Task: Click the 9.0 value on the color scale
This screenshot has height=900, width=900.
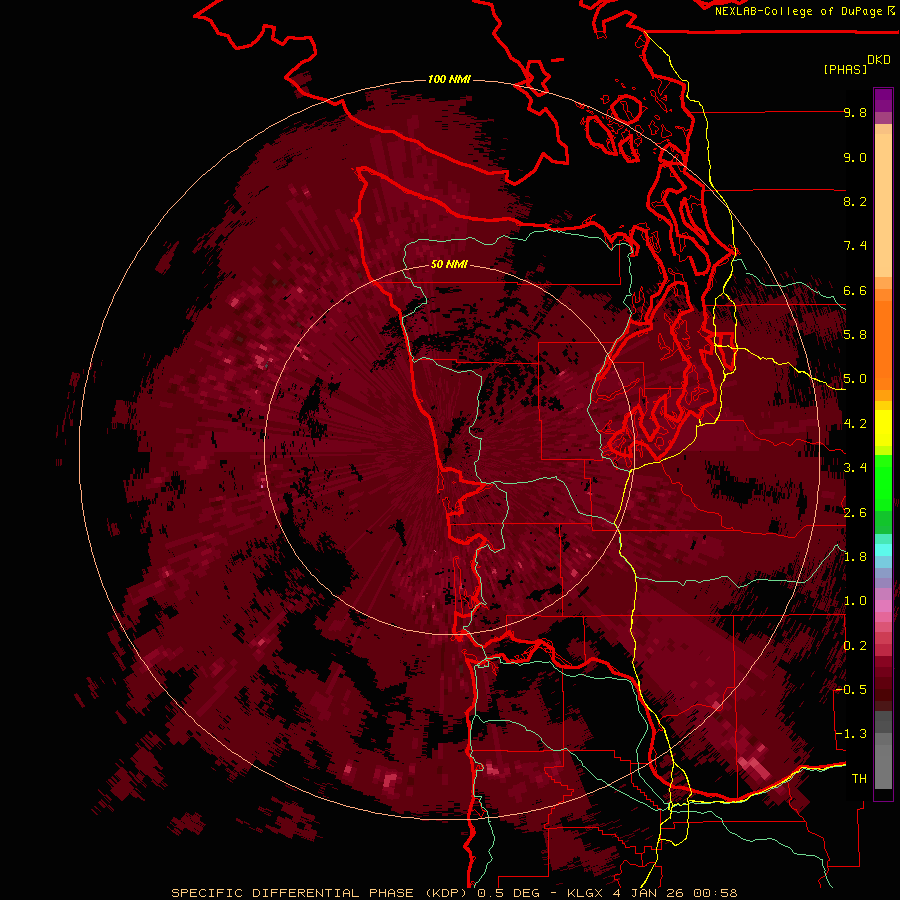Action: coord(855,157)
